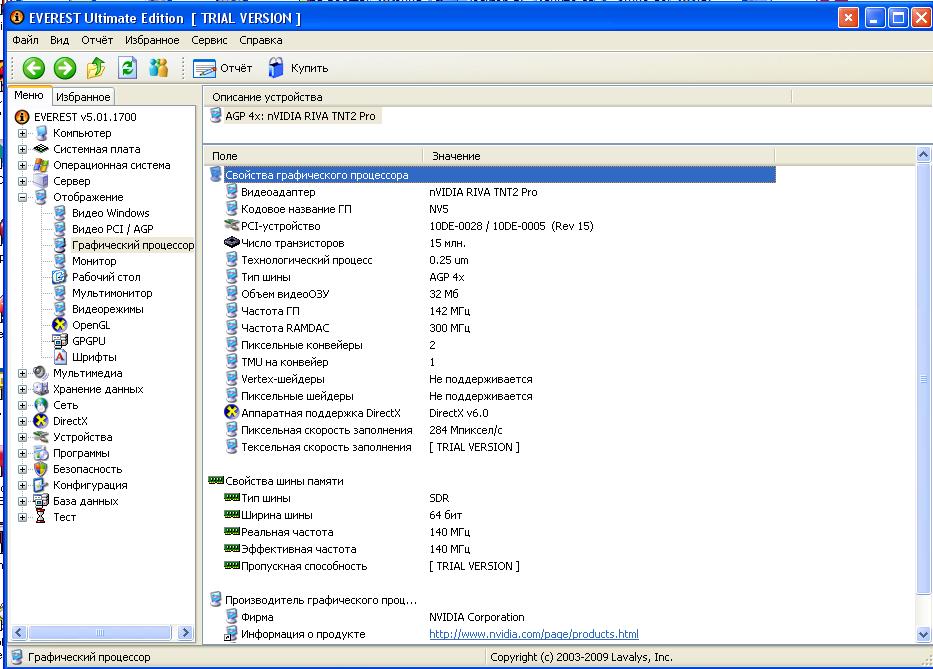
Task: Expand the Мультимедиа tree node
Action: coord(23,374)
